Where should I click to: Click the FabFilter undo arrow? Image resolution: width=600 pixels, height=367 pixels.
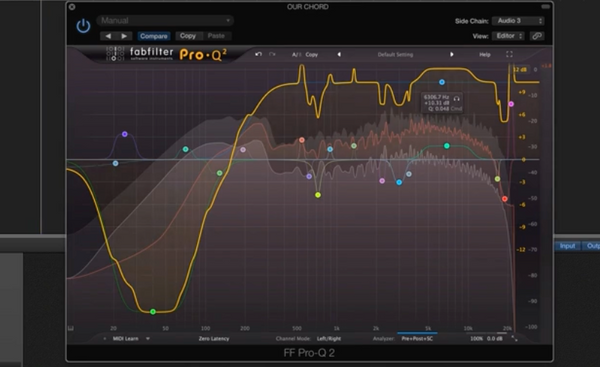coord(259,54)
